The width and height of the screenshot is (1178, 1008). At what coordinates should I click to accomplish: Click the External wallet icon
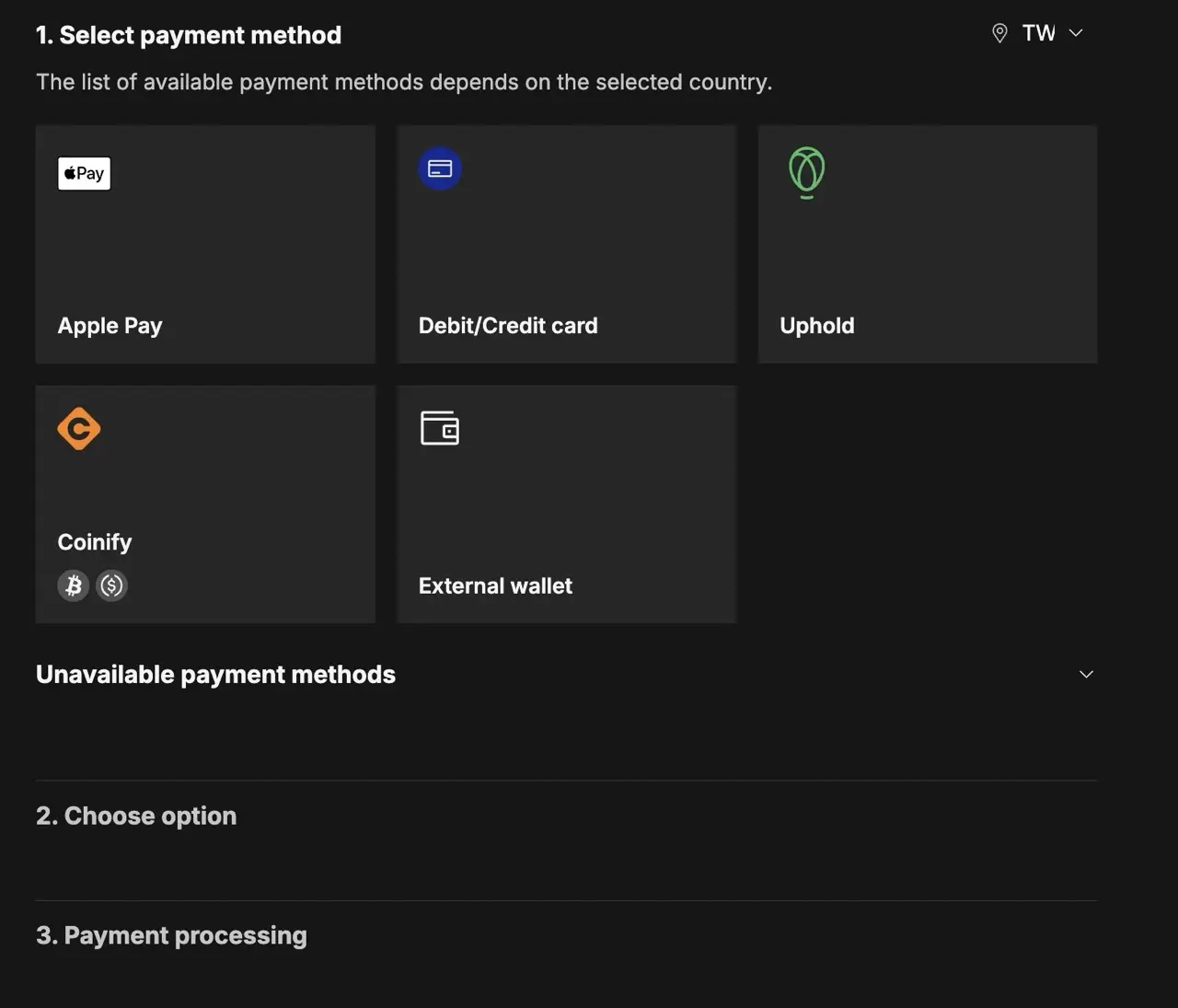click(x=440, y=428)
